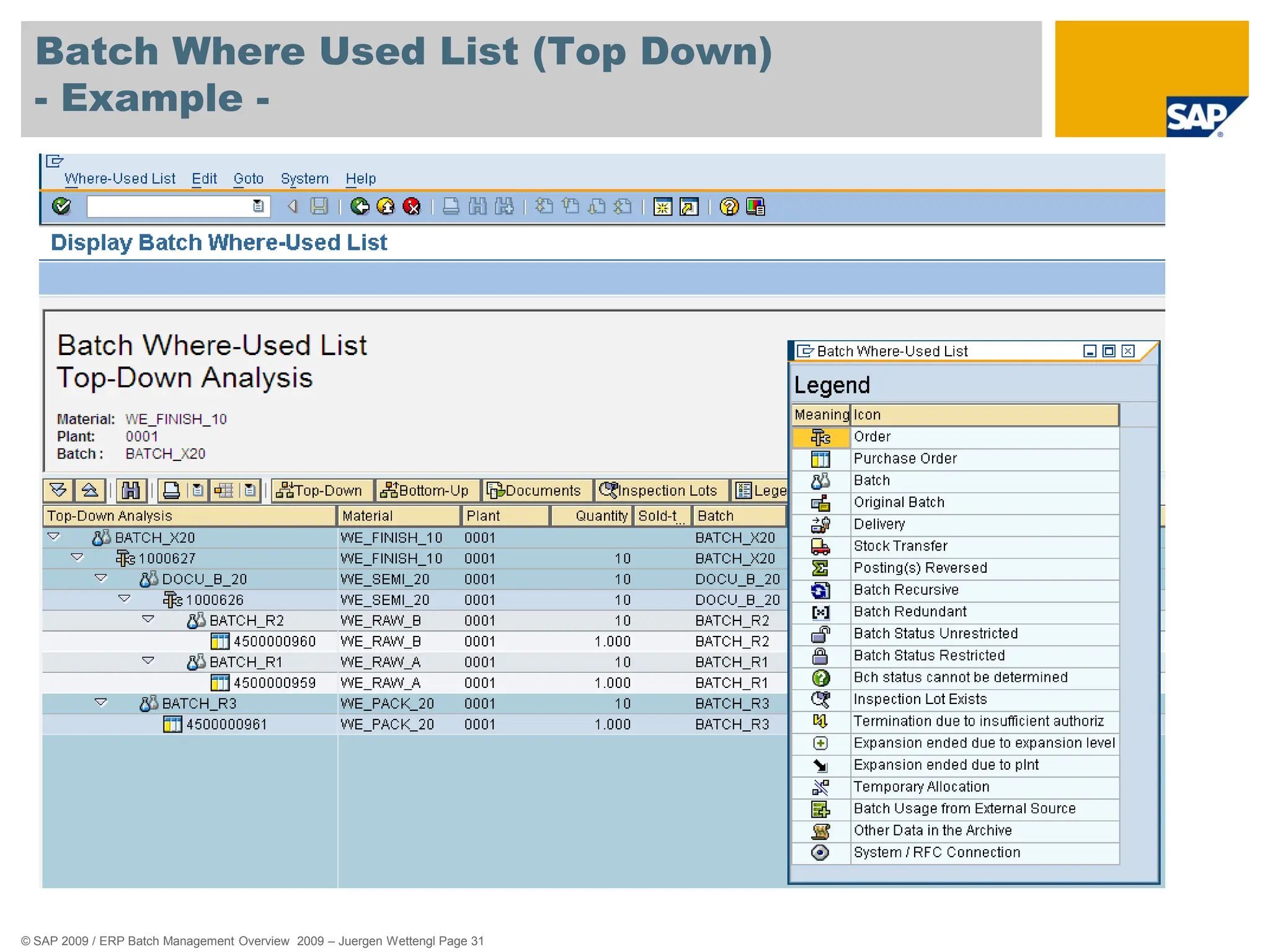Click the layout options dropdown icon

(249, 490)
